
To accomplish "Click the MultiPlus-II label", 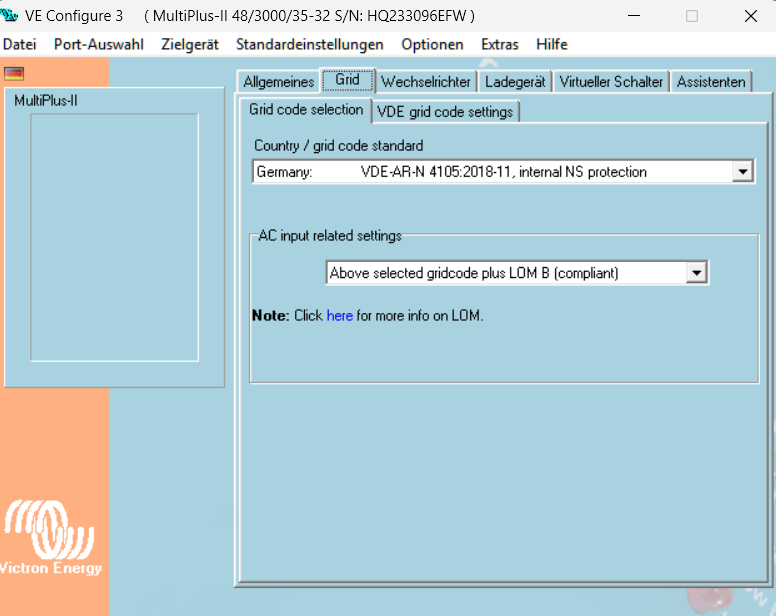I will (46, 101).
